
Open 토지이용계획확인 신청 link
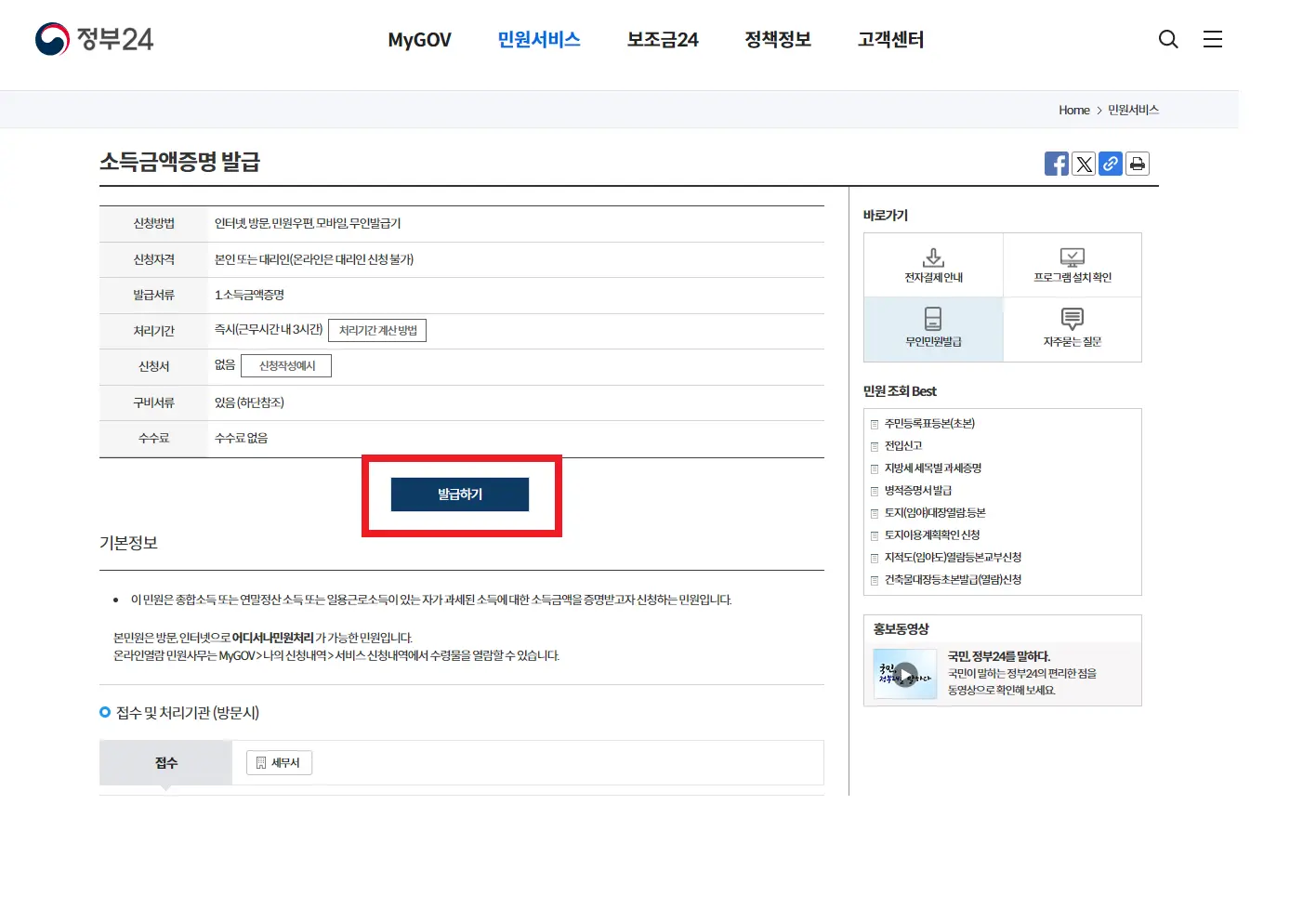point(932,535)
